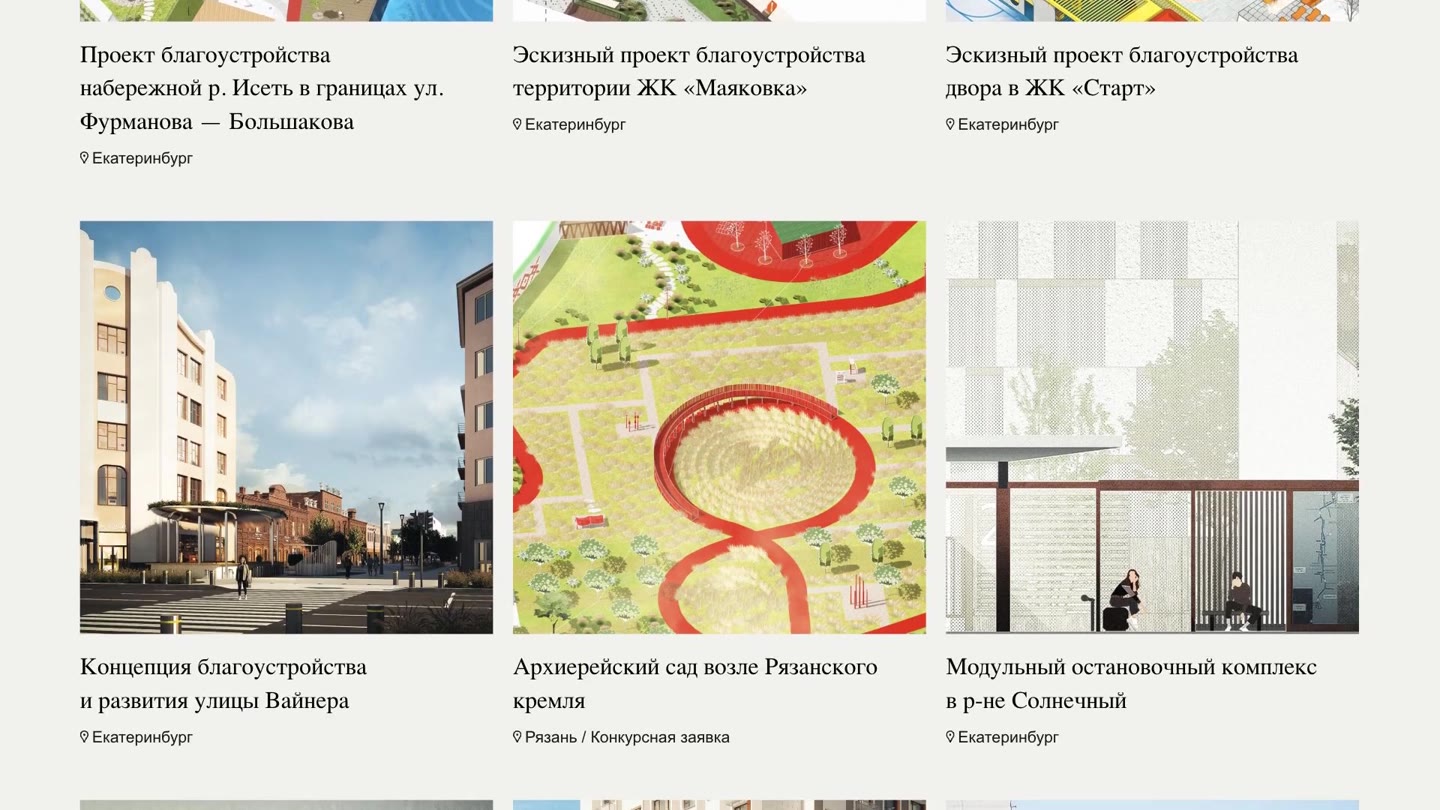The width and height of the screenshot is (1440, 810).
Task: Click the location pin under ЖК «Старт»
Action: point(950,124)
